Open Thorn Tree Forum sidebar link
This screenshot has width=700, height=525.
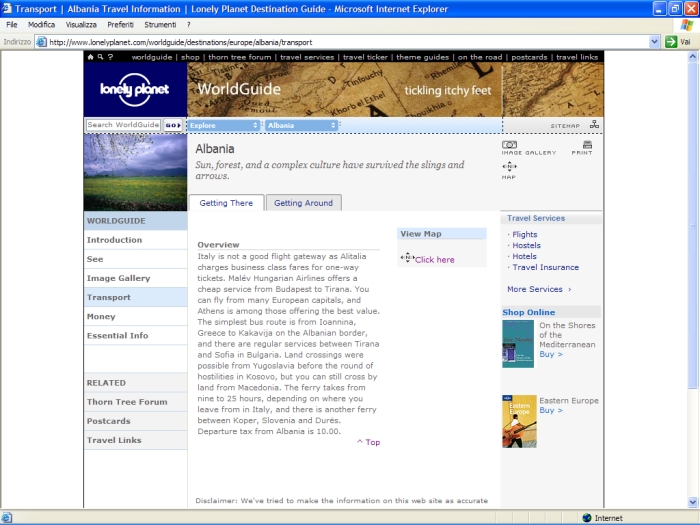(x=135, y=402)
